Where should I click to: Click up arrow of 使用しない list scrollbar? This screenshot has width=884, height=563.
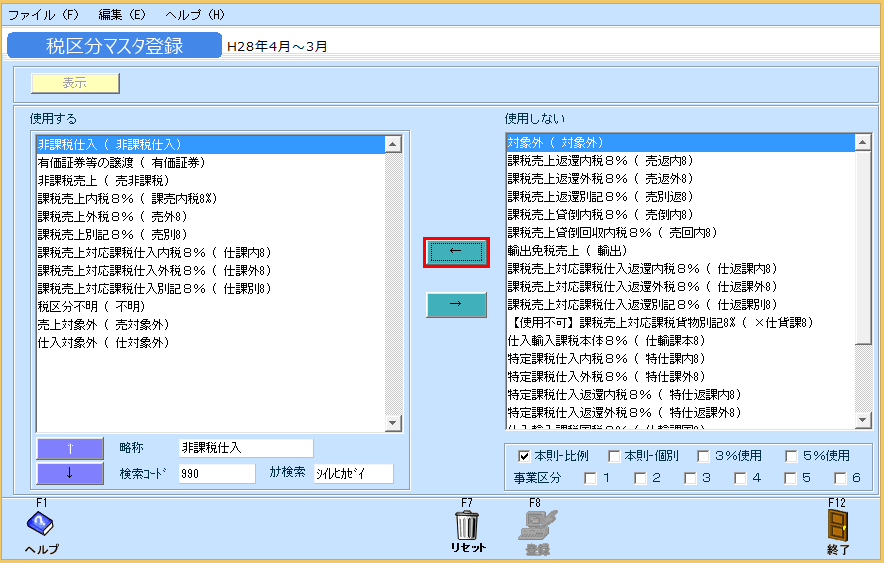pyautogui.click(x=863, y=143)
